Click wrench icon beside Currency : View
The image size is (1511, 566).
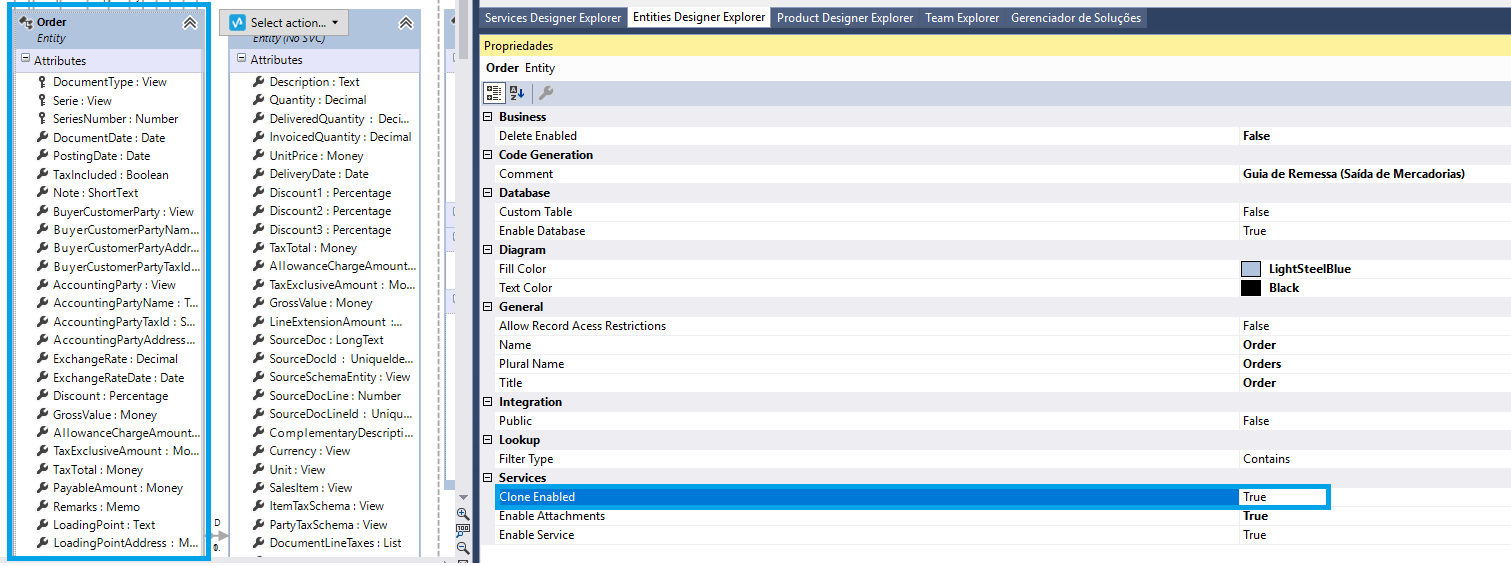coord(258,451)
